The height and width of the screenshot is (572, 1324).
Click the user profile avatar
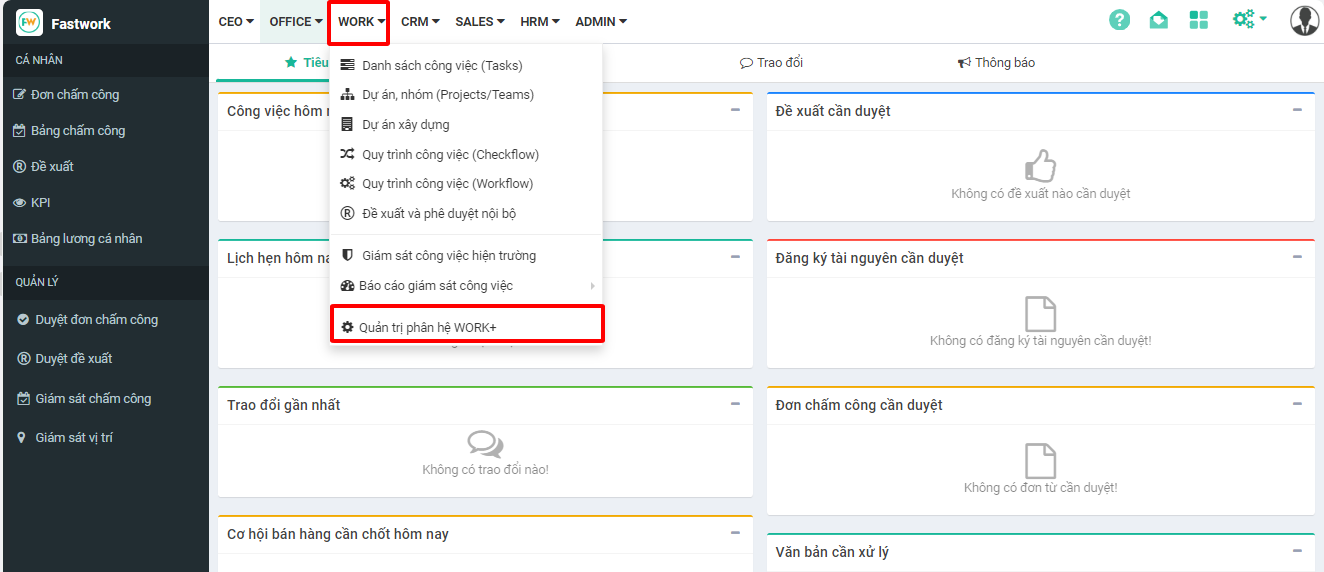1304,20
